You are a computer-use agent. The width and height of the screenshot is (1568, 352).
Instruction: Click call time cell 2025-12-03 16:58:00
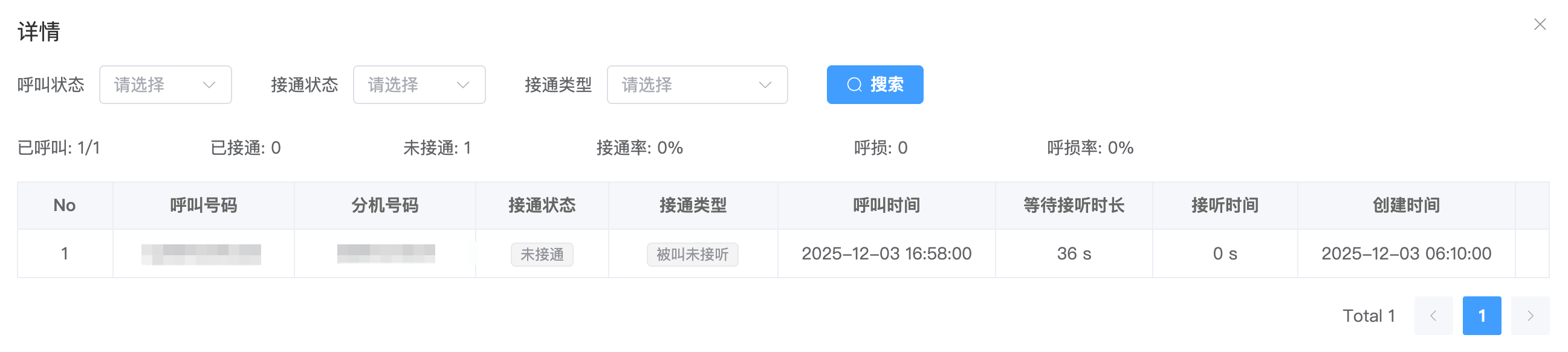point(886,253)
